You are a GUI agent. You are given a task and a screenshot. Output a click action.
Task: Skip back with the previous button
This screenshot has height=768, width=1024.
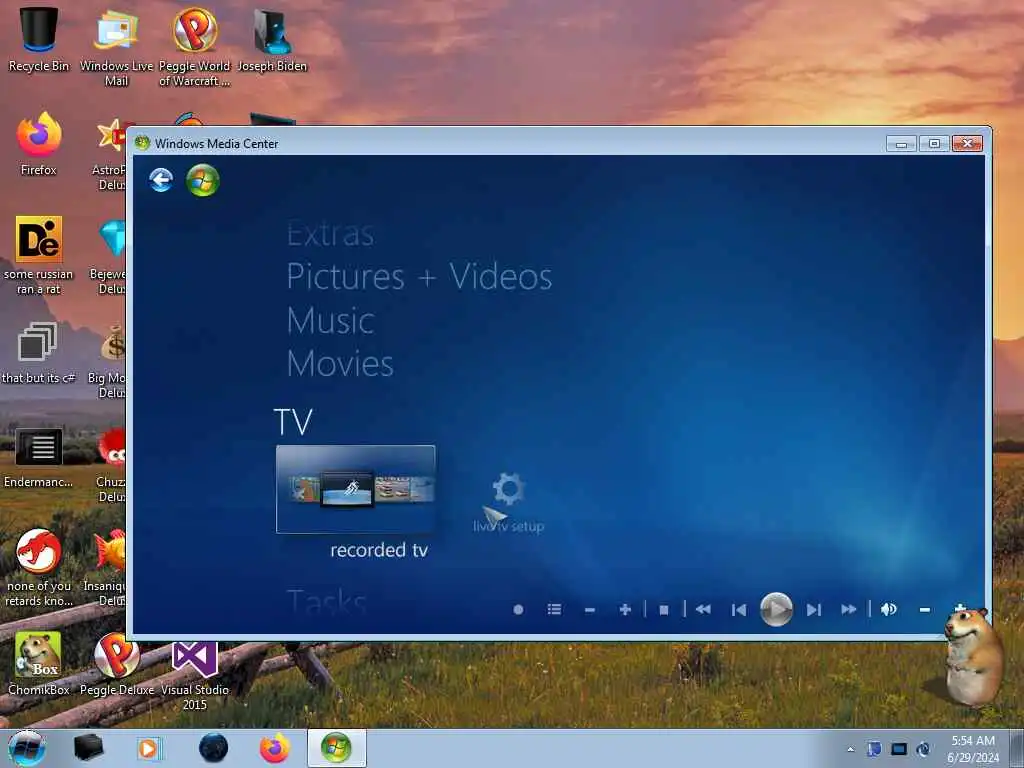[x=739, y=610]
